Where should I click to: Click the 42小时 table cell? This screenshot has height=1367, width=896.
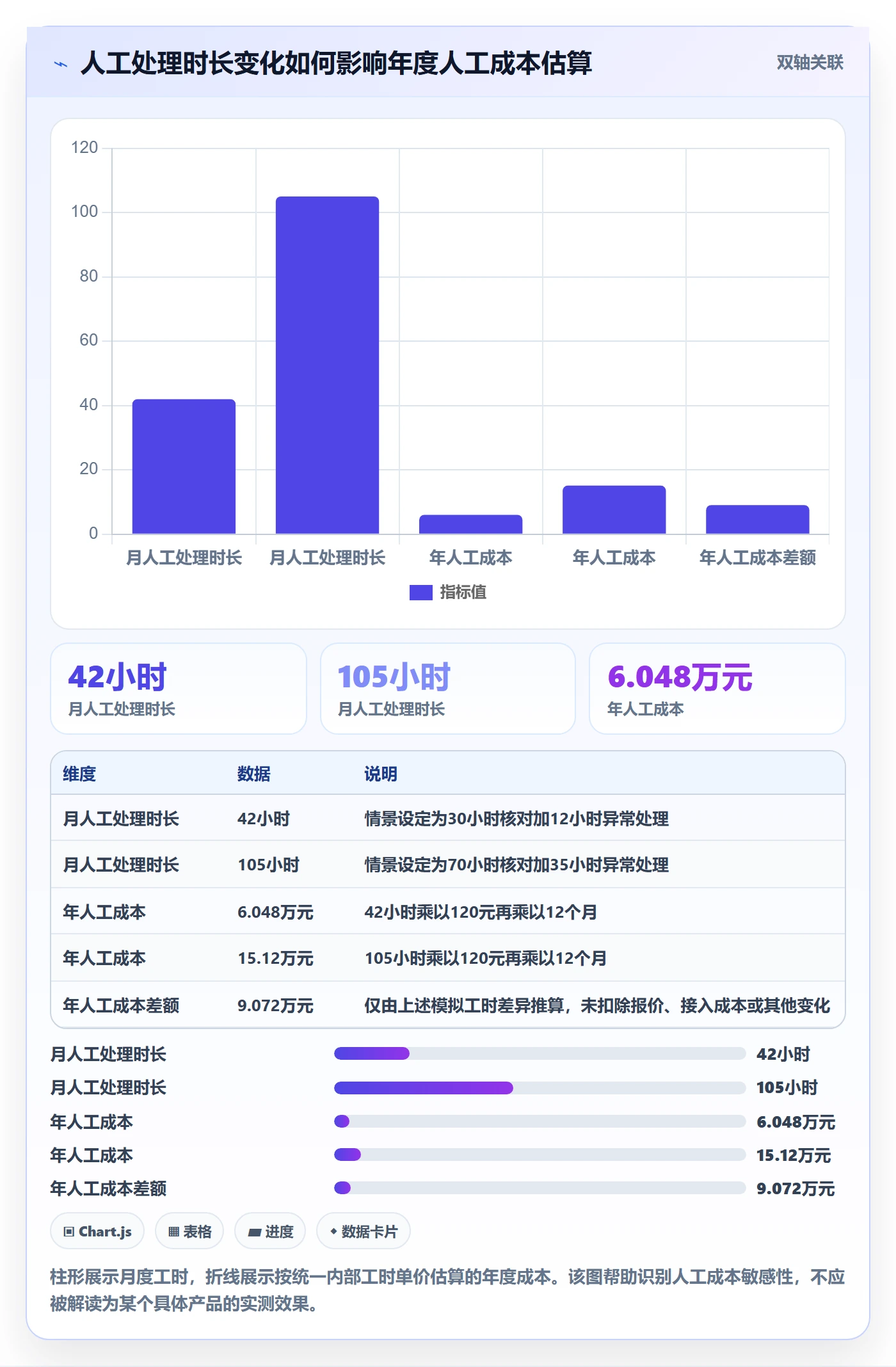point(264,819)
